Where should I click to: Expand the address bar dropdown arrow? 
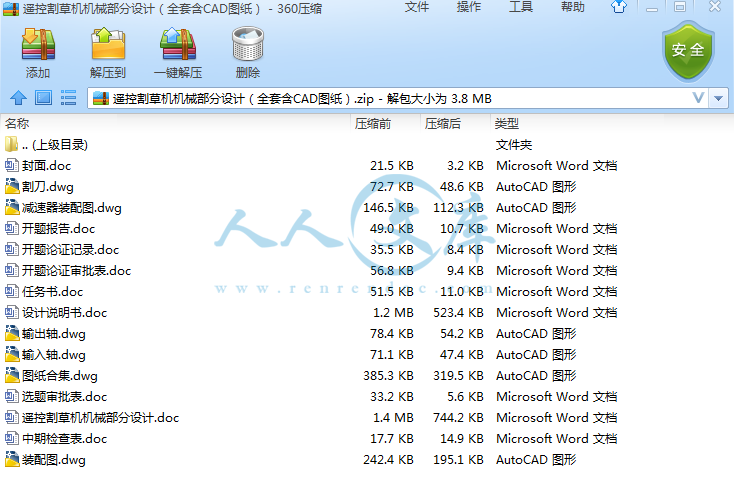719,98
